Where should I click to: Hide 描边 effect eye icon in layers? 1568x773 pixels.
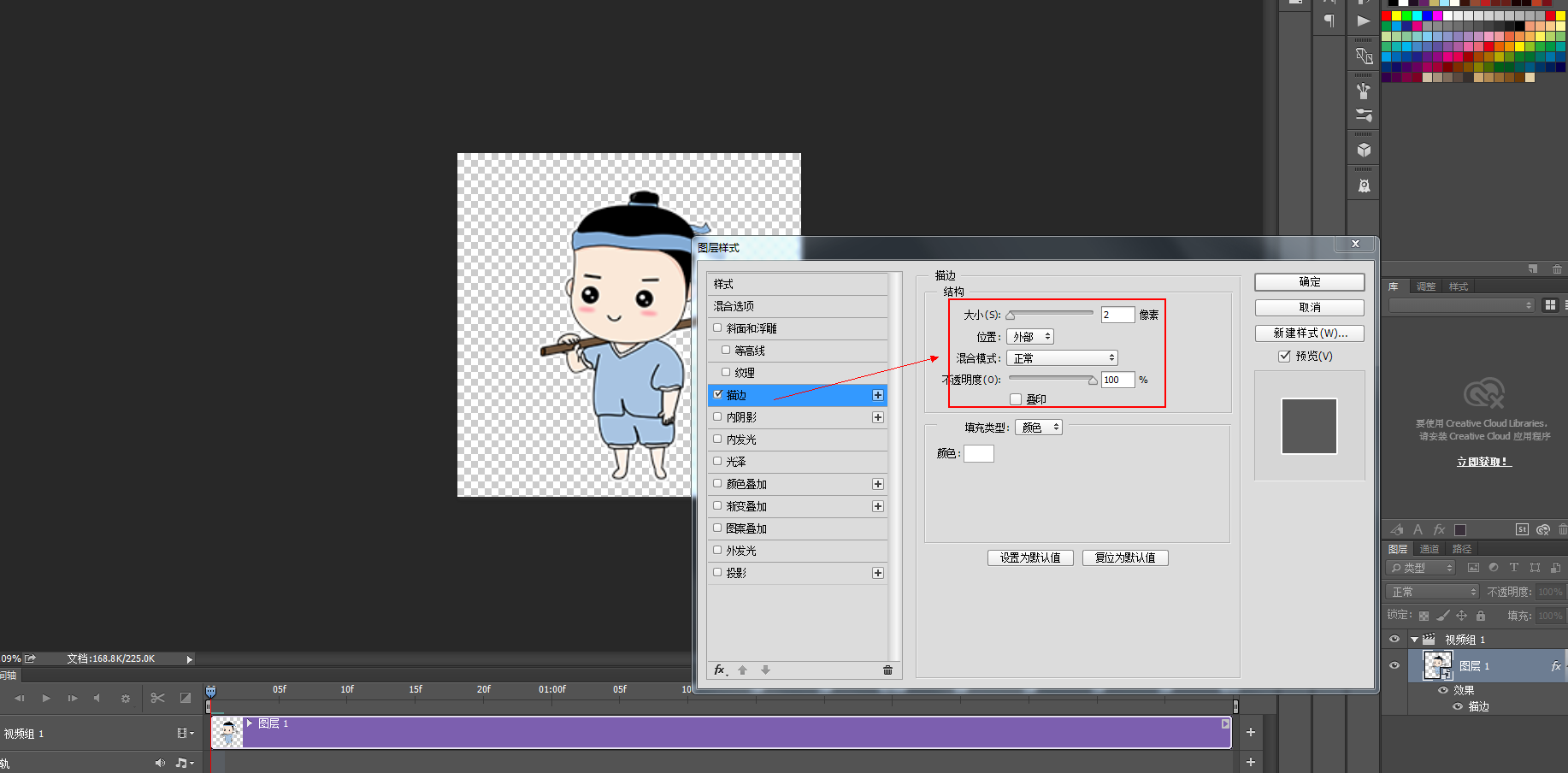[1458, 706]
